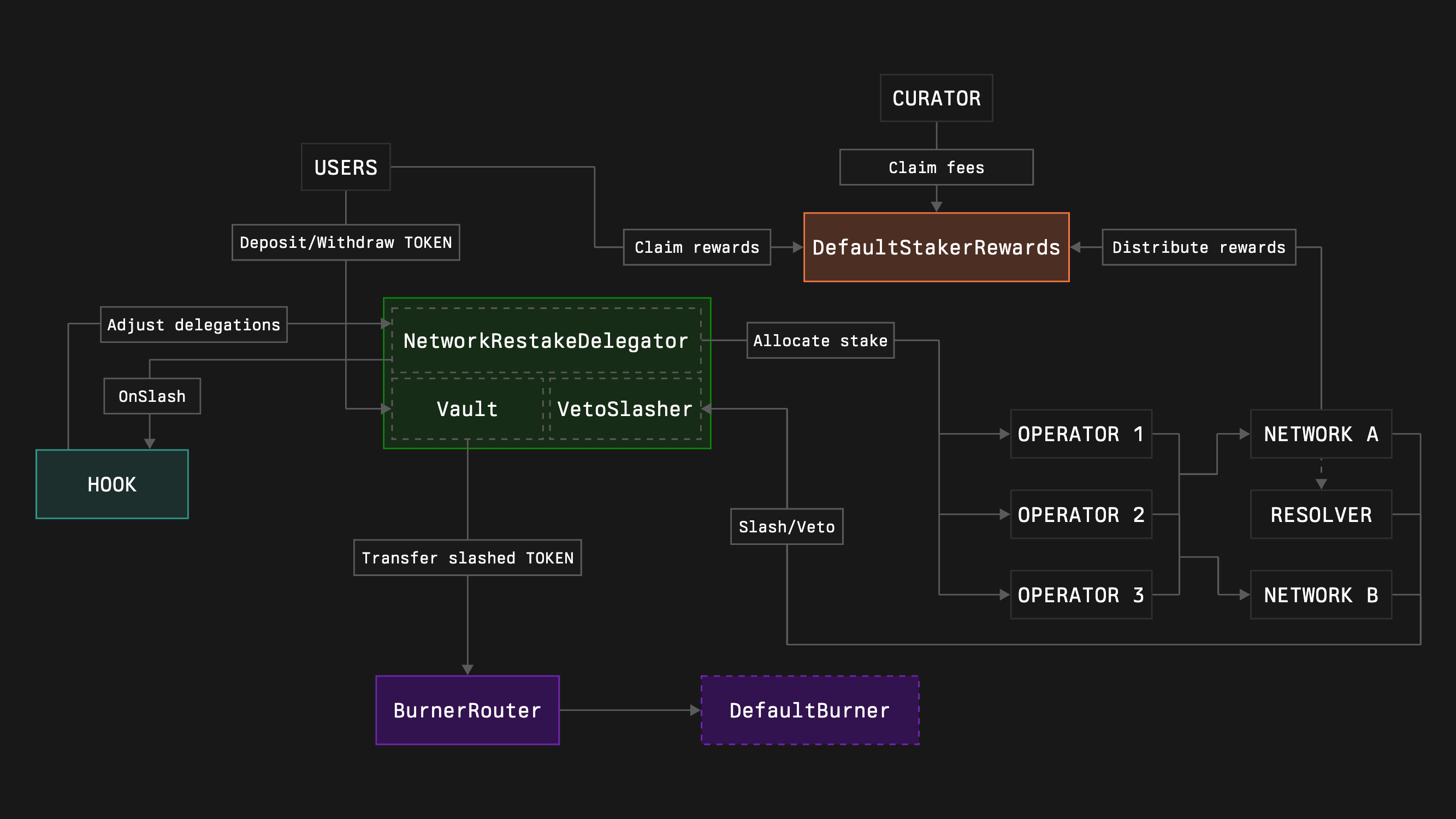Select the Allocate stake label

820,340
